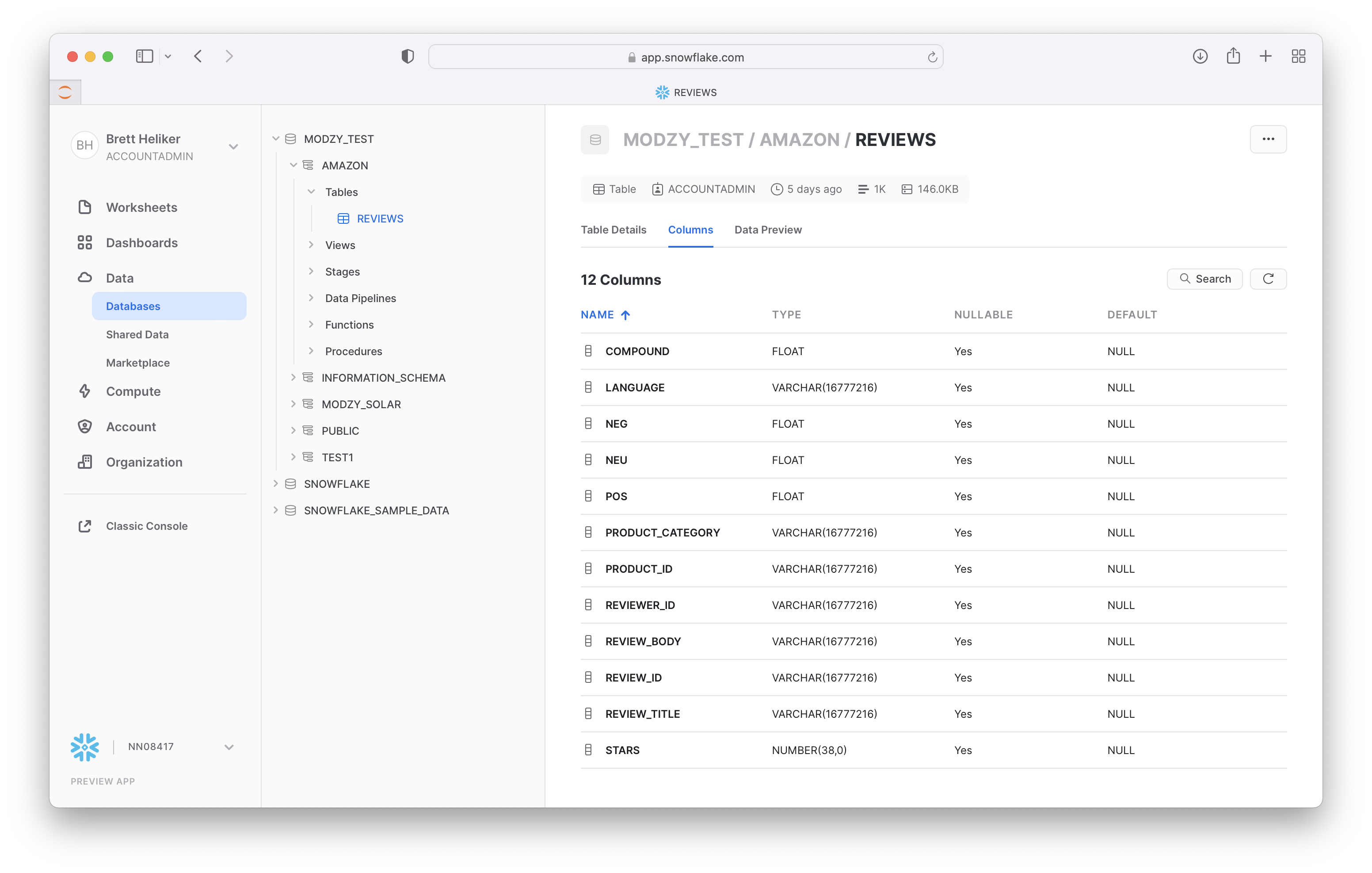1372x873 pixels.
Task: Click the Dashboards grid icon
Action: tap(85, 243)
